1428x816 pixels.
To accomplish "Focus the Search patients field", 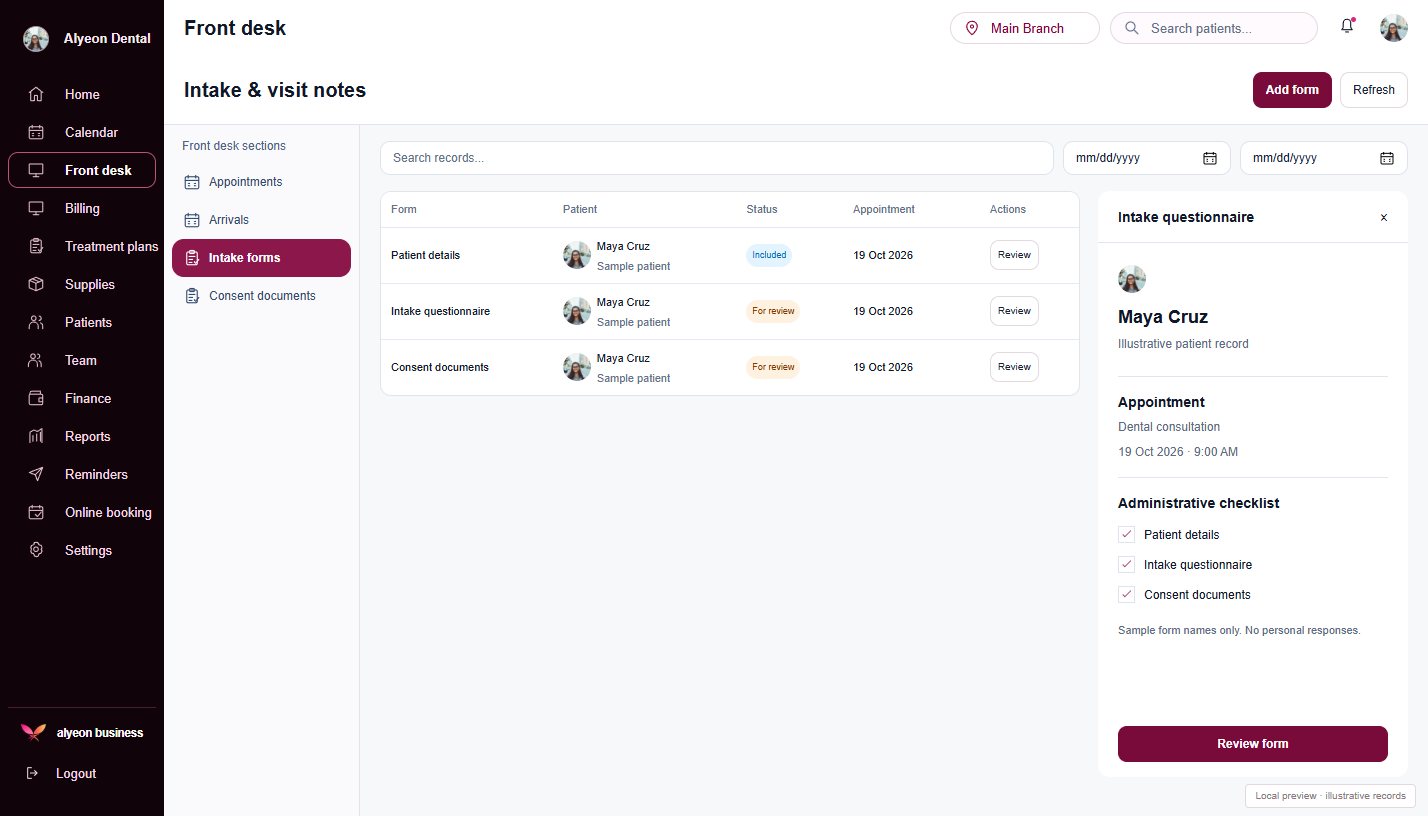I will pyautogui.click(x=1214, y=28).
